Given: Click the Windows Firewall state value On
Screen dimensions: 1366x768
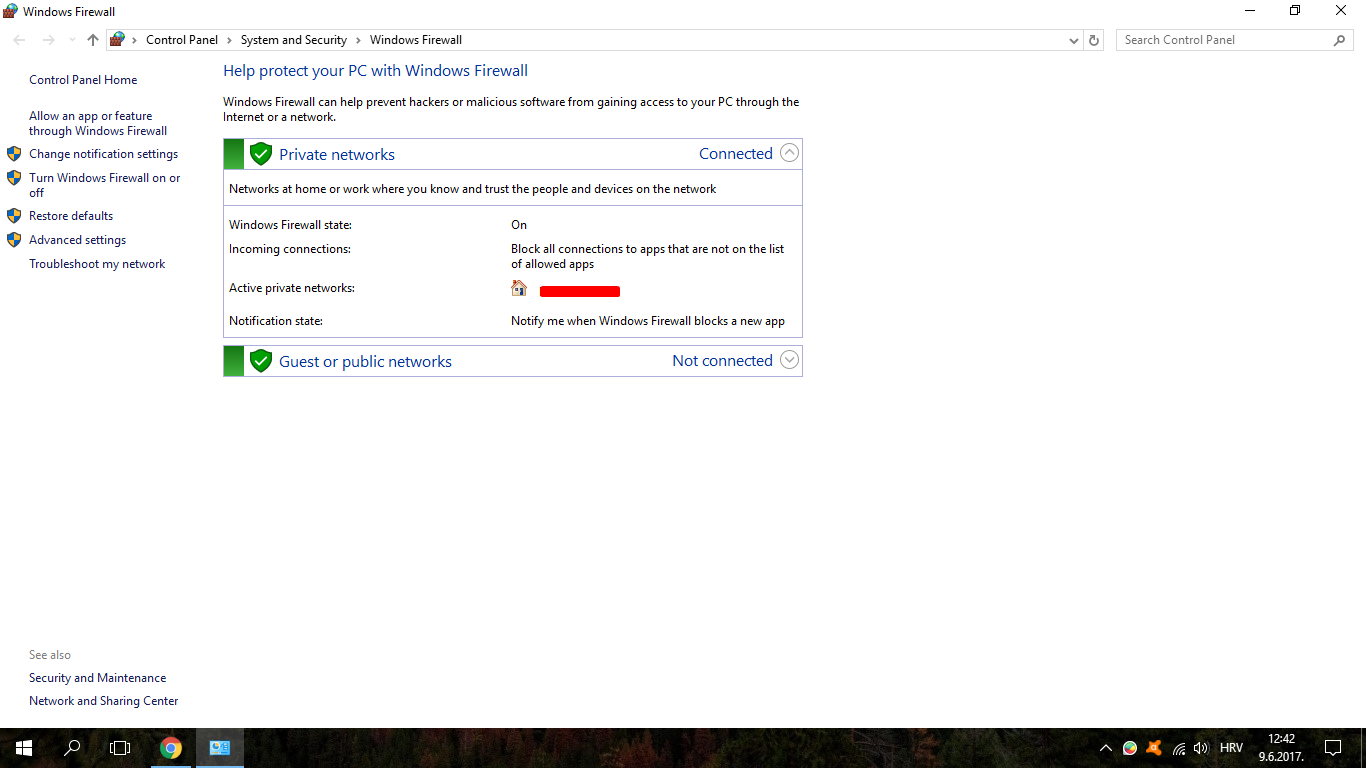Looking at the screenshot, I should click(x=519, y=225).
